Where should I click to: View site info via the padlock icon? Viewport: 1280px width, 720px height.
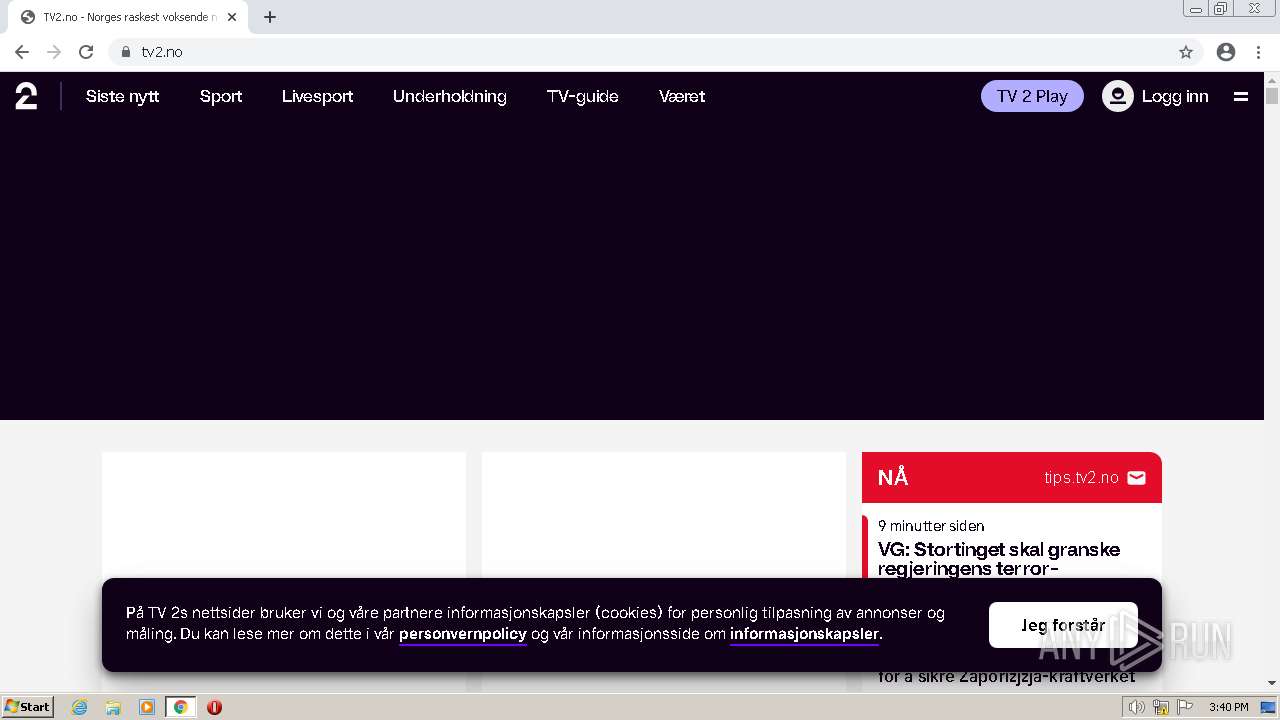pos(126,52)
